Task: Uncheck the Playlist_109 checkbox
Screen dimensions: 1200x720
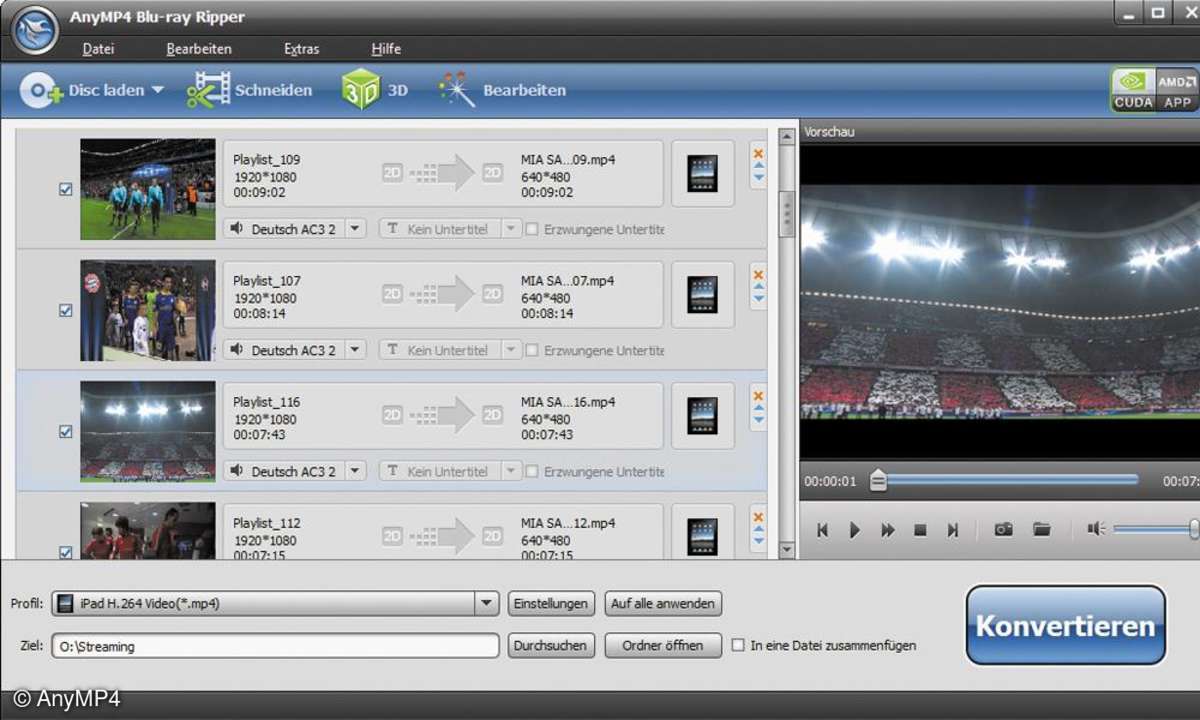Action: (66, 189)
